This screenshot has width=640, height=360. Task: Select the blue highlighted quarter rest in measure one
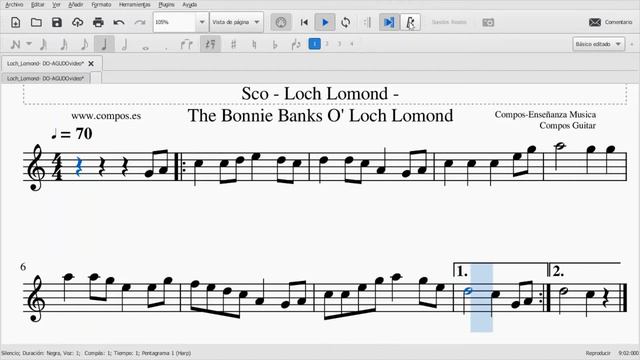point(79,167)
